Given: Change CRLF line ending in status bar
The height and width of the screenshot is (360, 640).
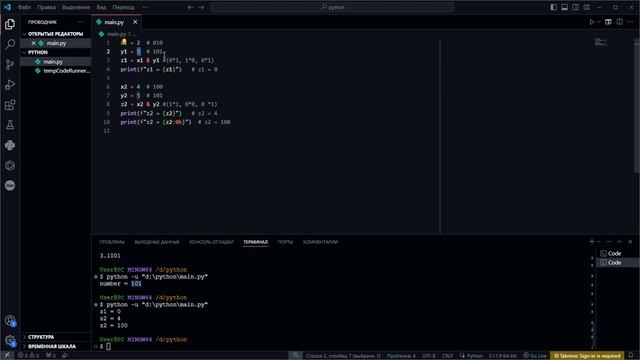Looking at the screenshot, I should (447, 356).
